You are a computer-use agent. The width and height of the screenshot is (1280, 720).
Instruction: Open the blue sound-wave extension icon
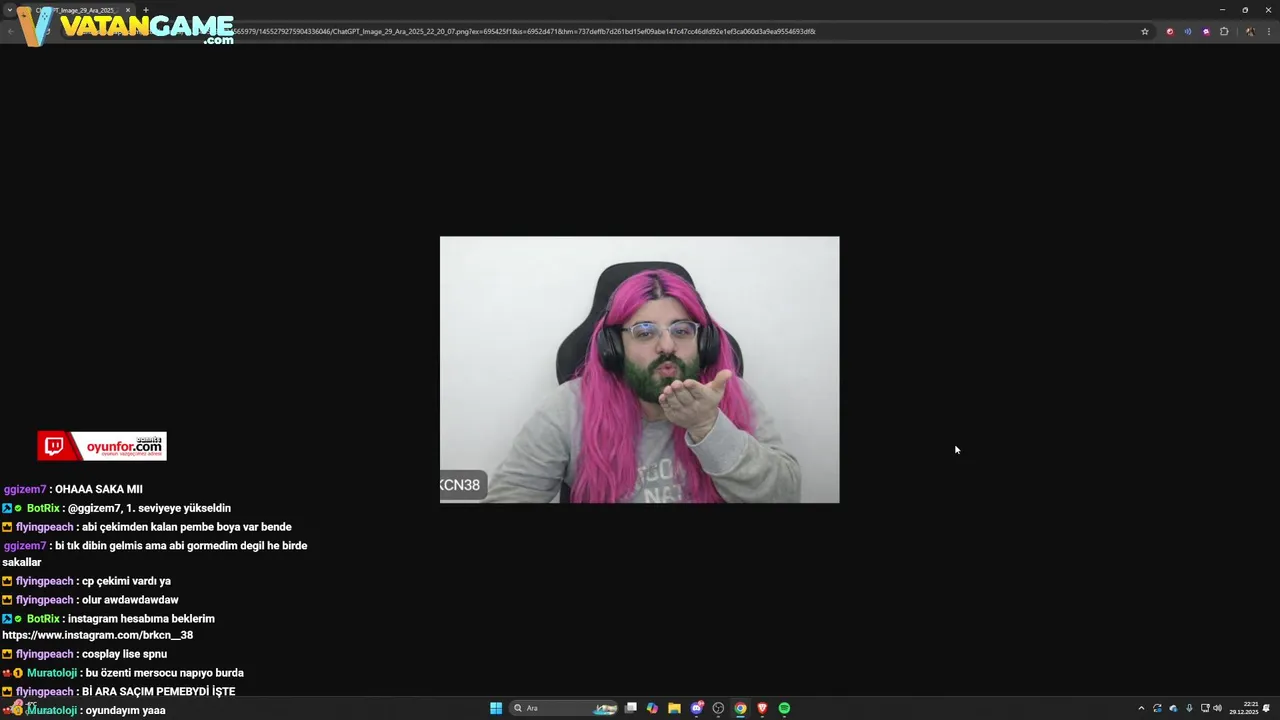point(1188,31)
